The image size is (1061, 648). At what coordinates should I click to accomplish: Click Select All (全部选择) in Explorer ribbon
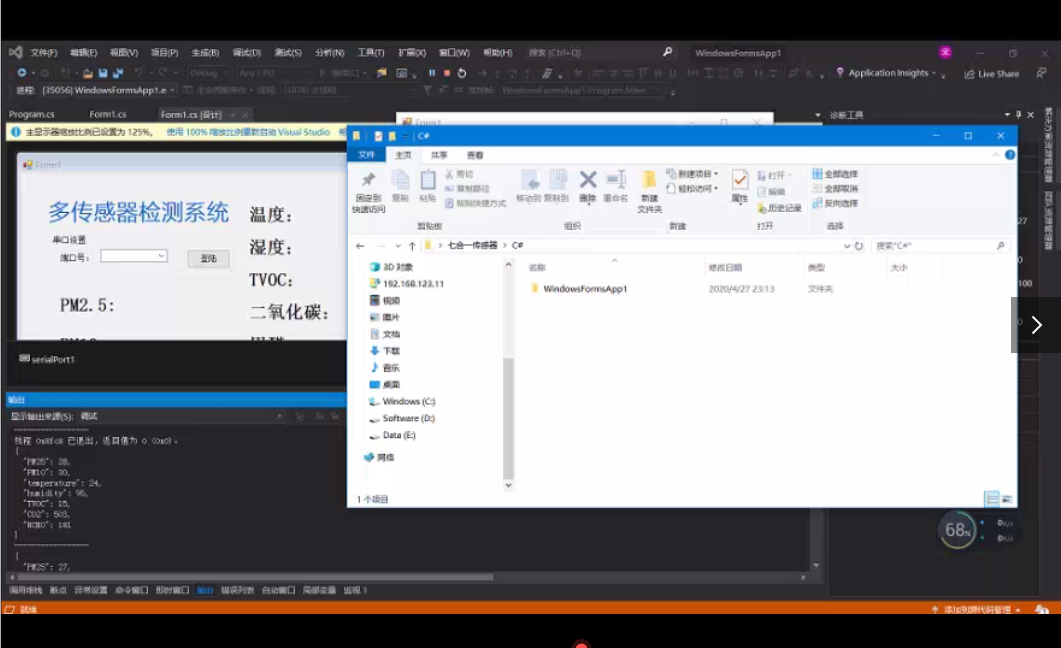pyautogui.click(x=835, y=174)
